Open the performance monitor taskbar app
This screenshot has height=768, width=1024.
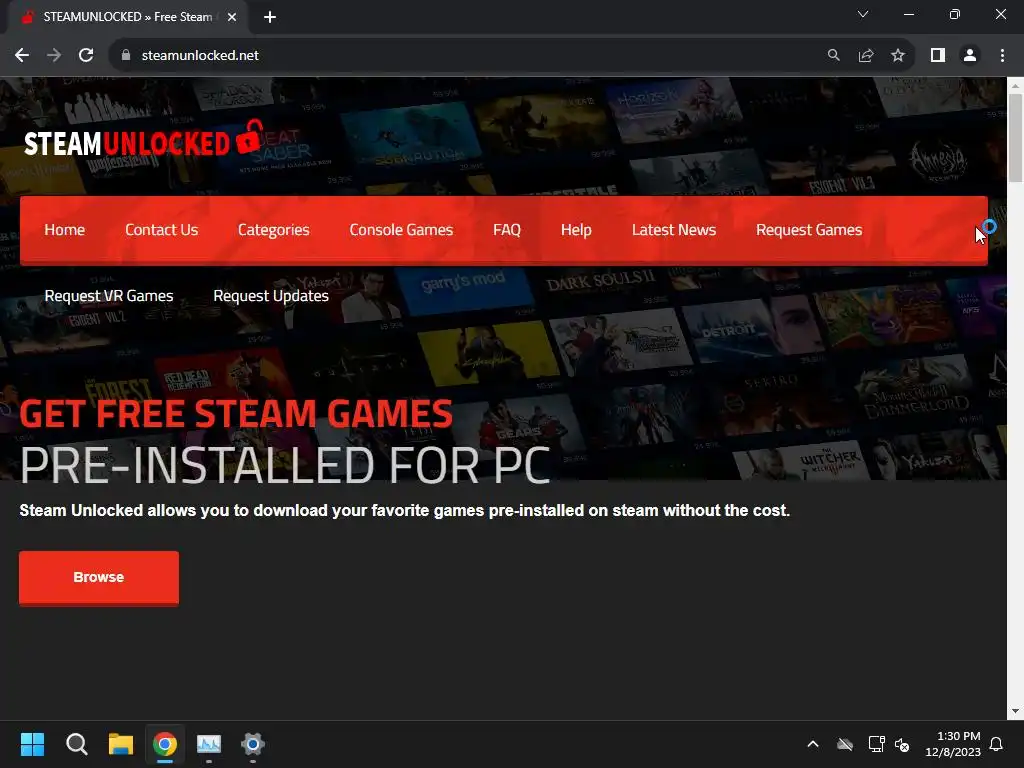click(x=209, y=744)
